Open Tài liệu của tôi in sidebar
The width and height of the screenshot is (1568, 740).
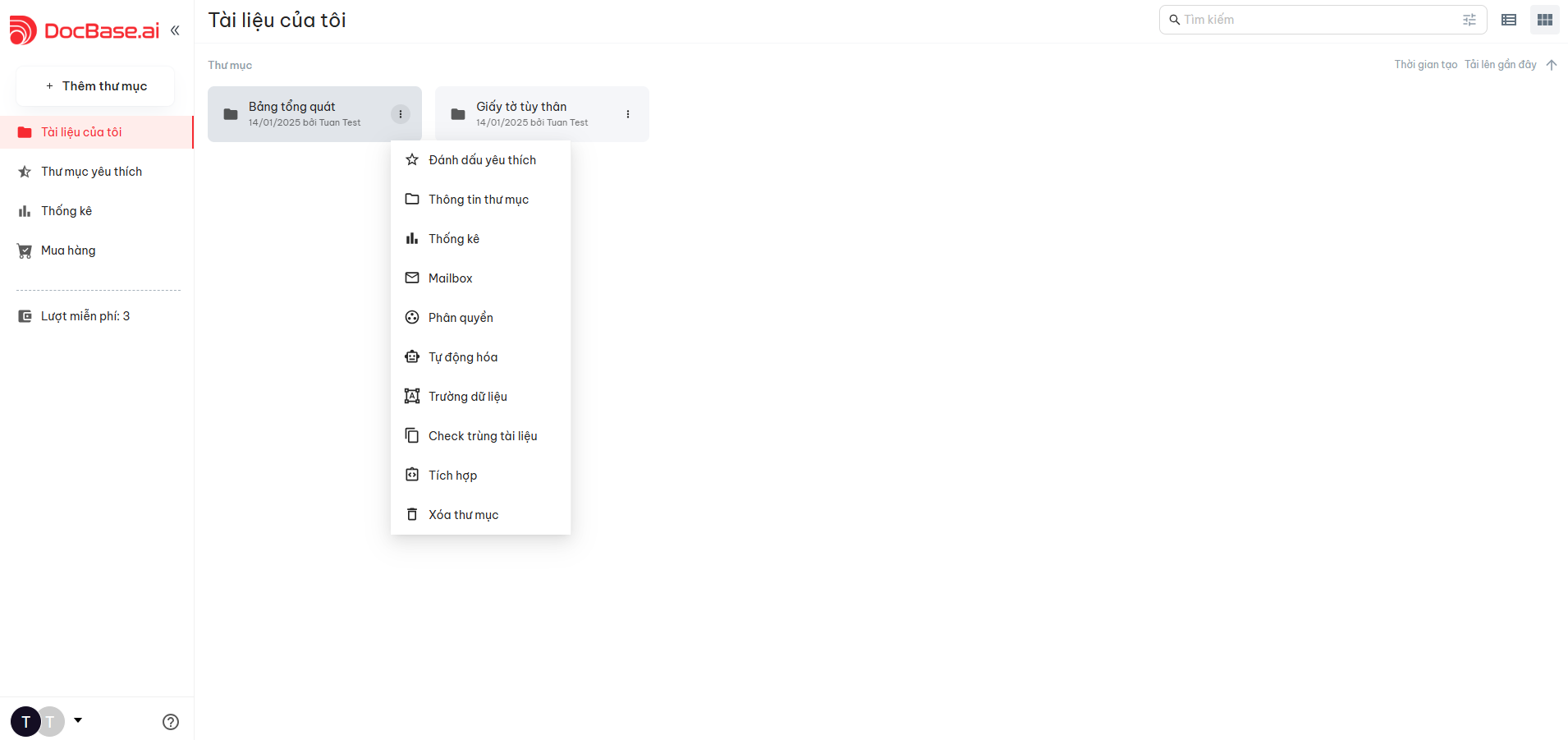96,132
